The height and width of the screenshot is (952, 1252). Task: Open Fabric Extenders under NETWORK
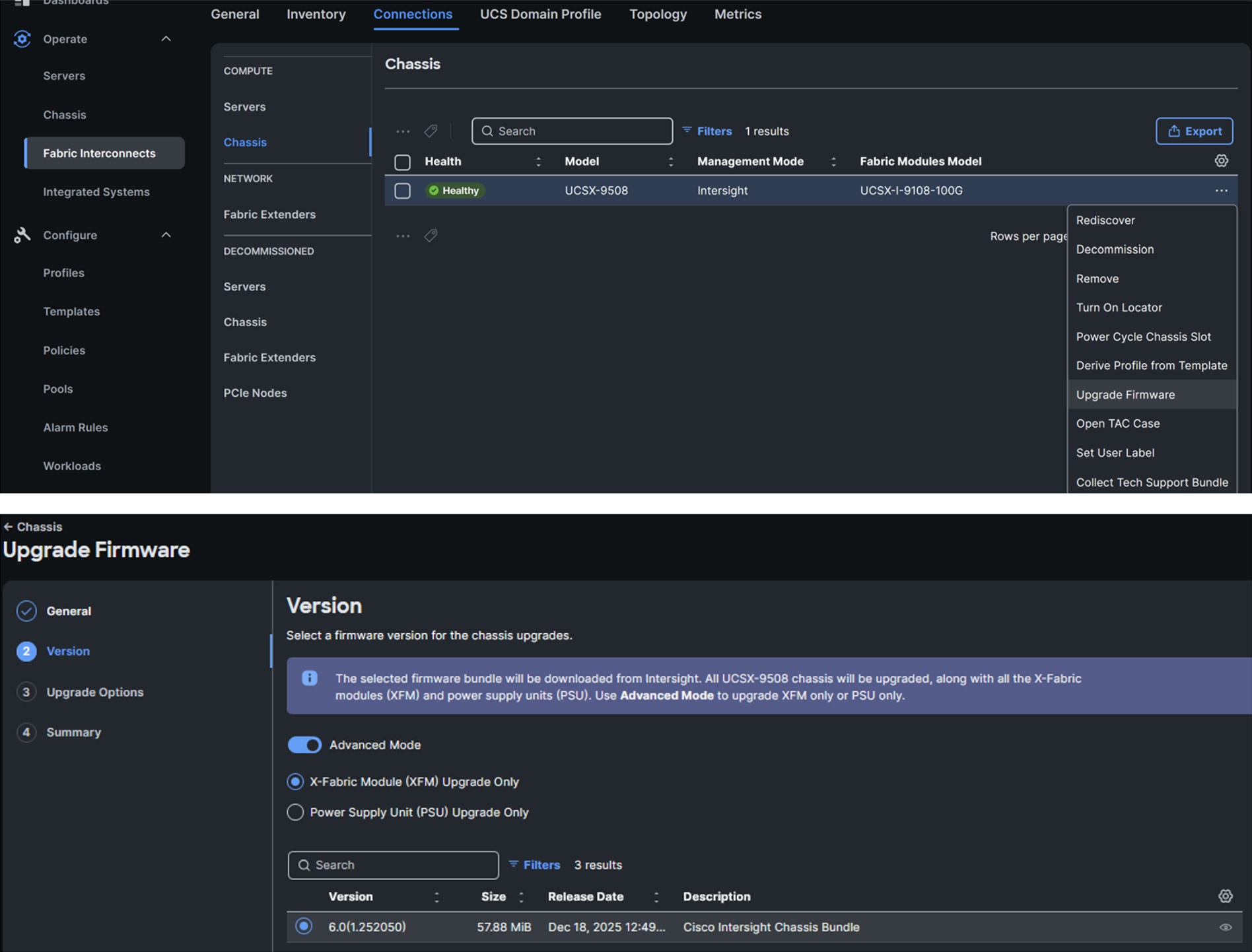[x=269, y=215]
